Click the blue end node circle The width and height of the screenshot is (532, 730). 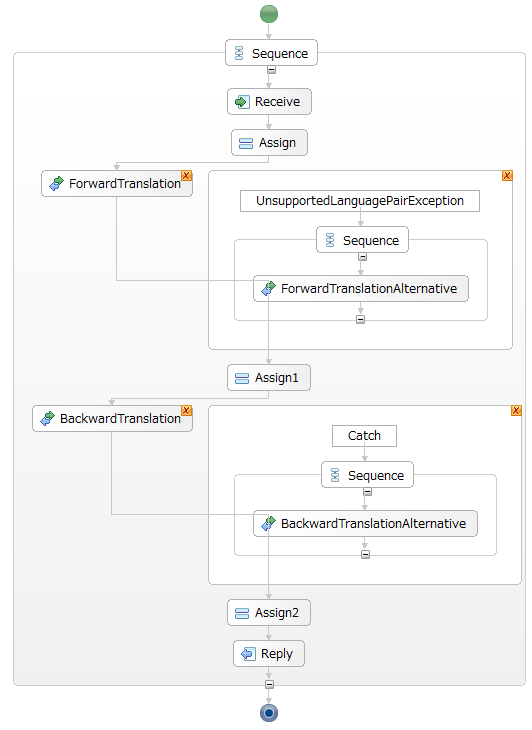click(269, 713)
